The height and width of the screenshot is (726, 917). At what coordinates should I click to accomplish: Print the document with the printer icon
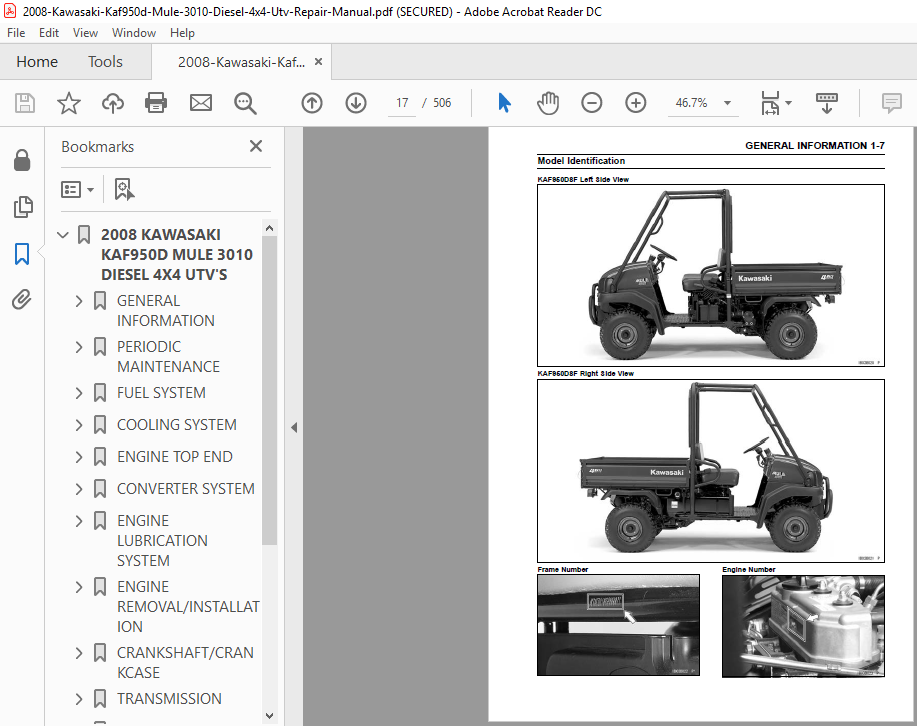(156, 104)
